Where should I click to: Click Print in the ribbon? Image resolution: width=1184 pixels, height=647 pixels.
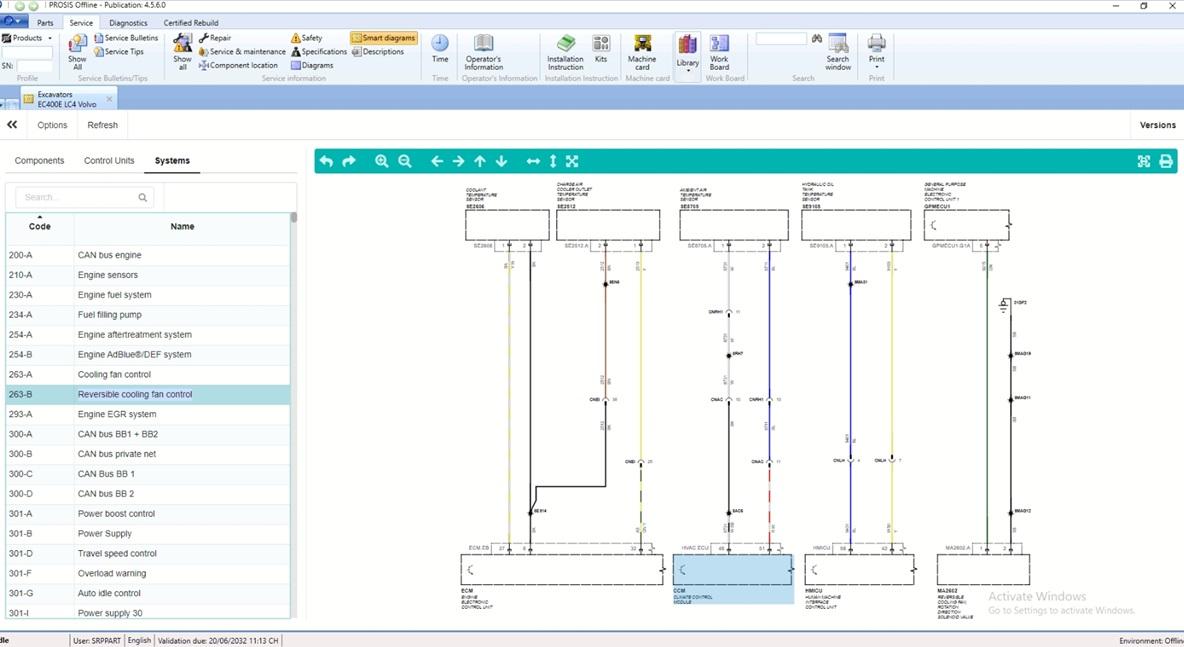pos(877,51)
